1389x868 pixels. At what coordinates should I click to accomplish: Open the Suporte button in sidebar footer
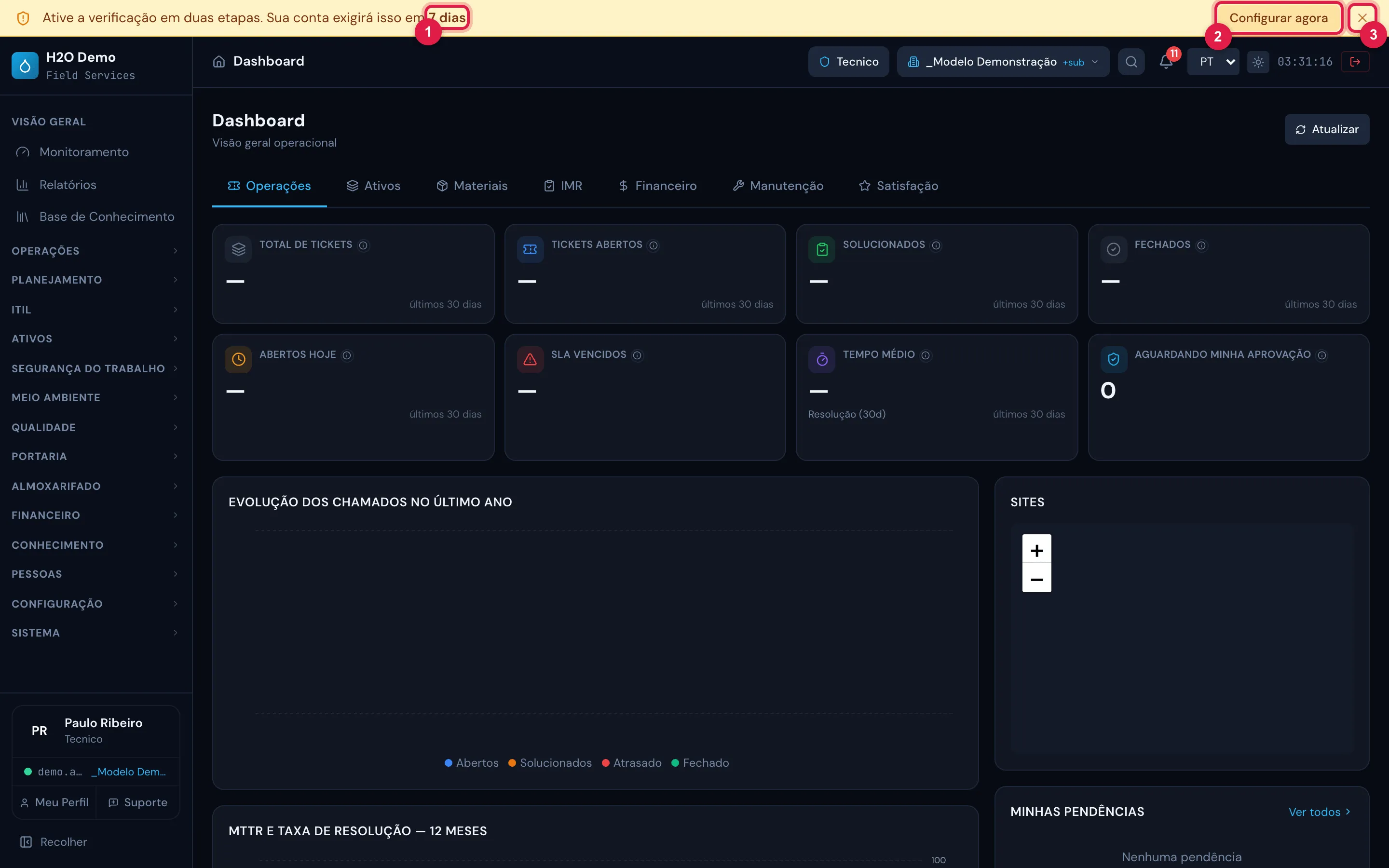138,802
